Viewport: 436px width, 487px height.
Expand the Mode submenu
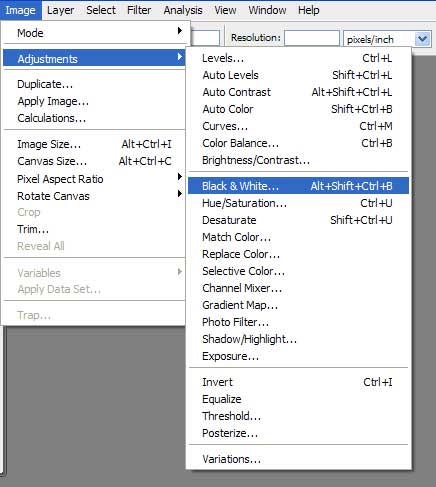(x=94, y=33)
